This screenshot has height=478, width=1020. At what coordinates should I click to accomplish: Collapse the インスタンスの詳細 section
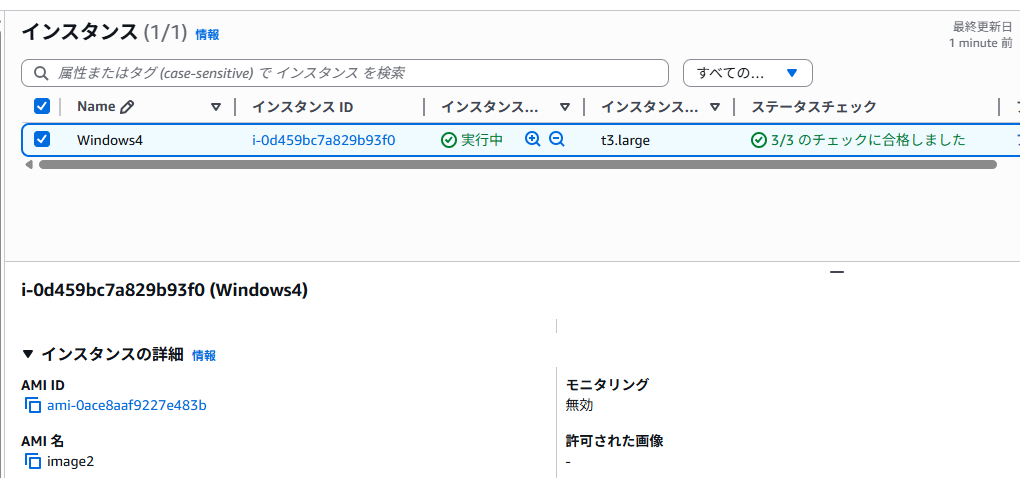click(x=27, y=354)
